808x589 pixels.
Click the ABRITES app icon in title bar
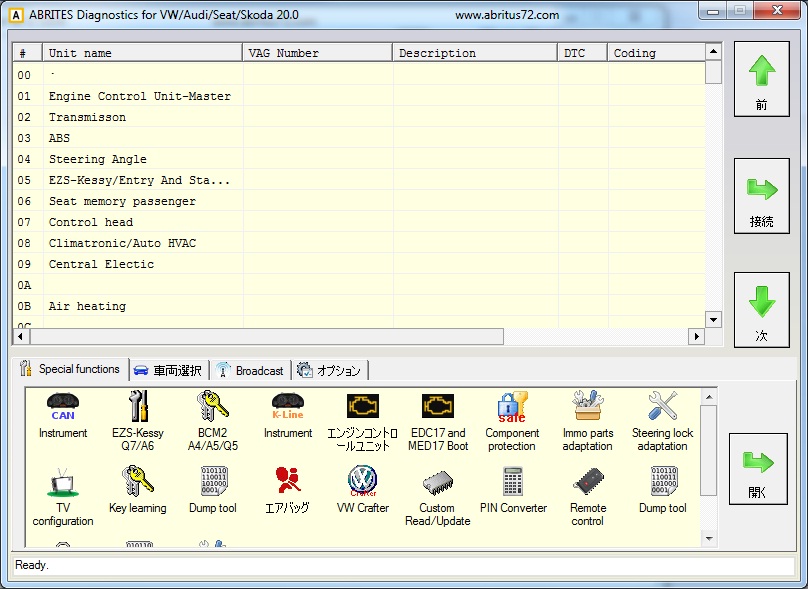click(x=16, y=15)
